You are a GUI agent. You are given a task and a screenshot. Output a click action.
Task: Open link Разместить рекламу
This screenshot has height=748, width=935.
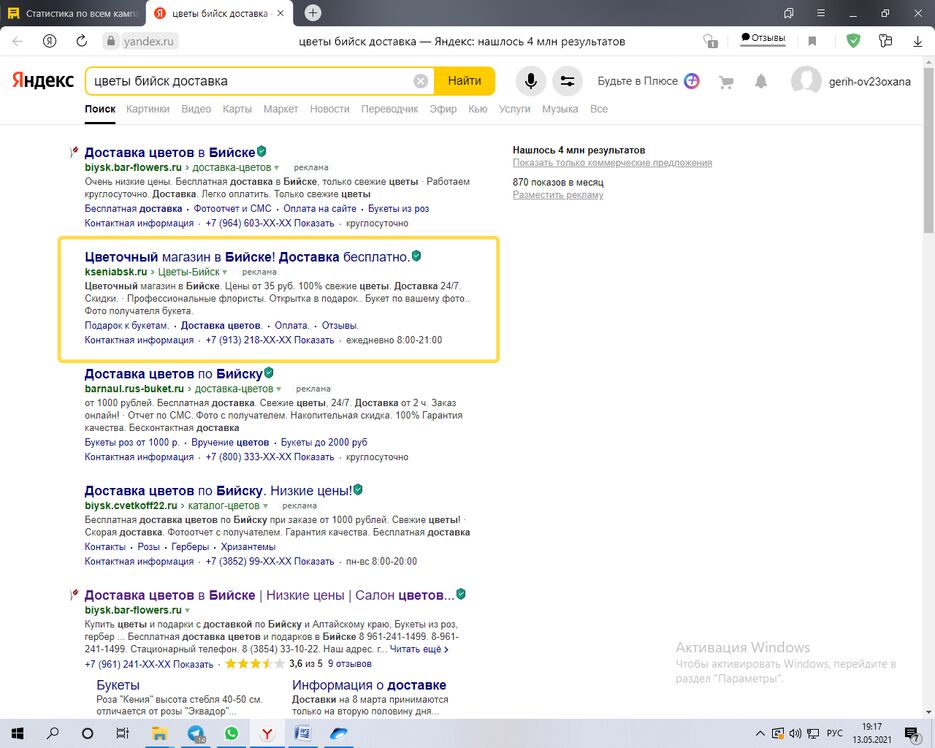pyautogui.click(x=558, y=195)
